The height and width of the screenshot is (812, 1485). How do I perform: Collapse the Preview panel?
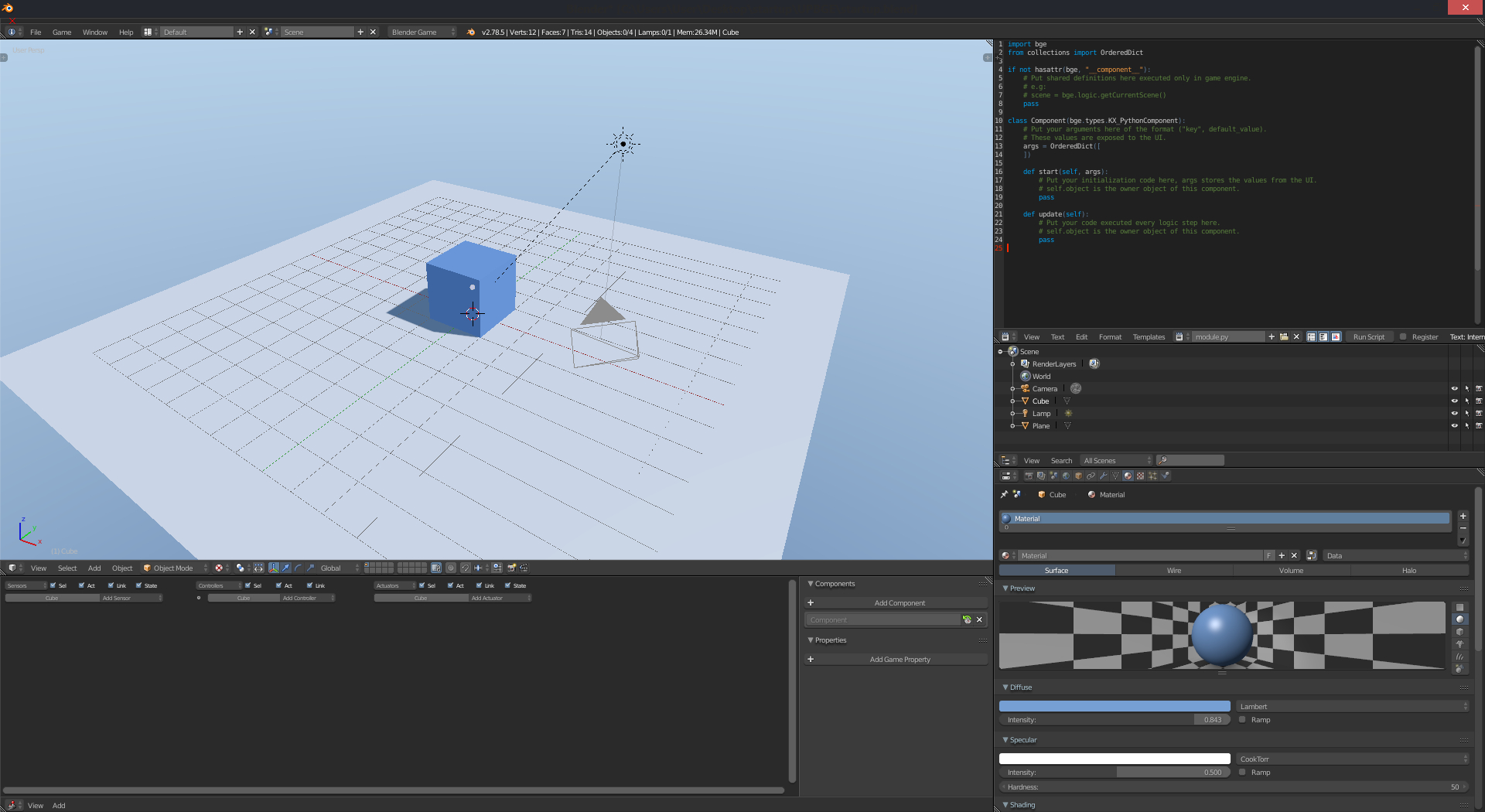1005,588
